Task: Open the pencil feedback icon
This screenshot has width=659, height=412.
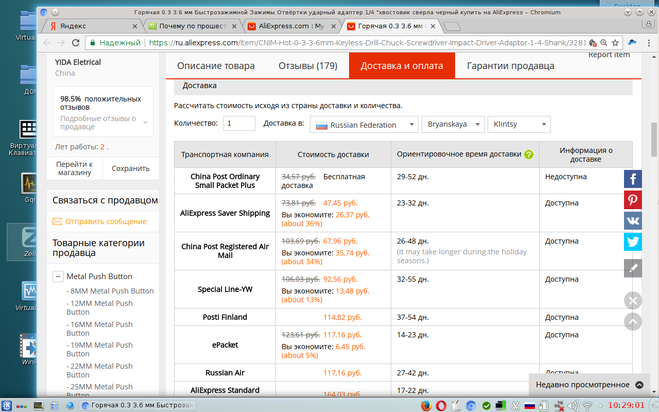Action: tap(633, 268)
